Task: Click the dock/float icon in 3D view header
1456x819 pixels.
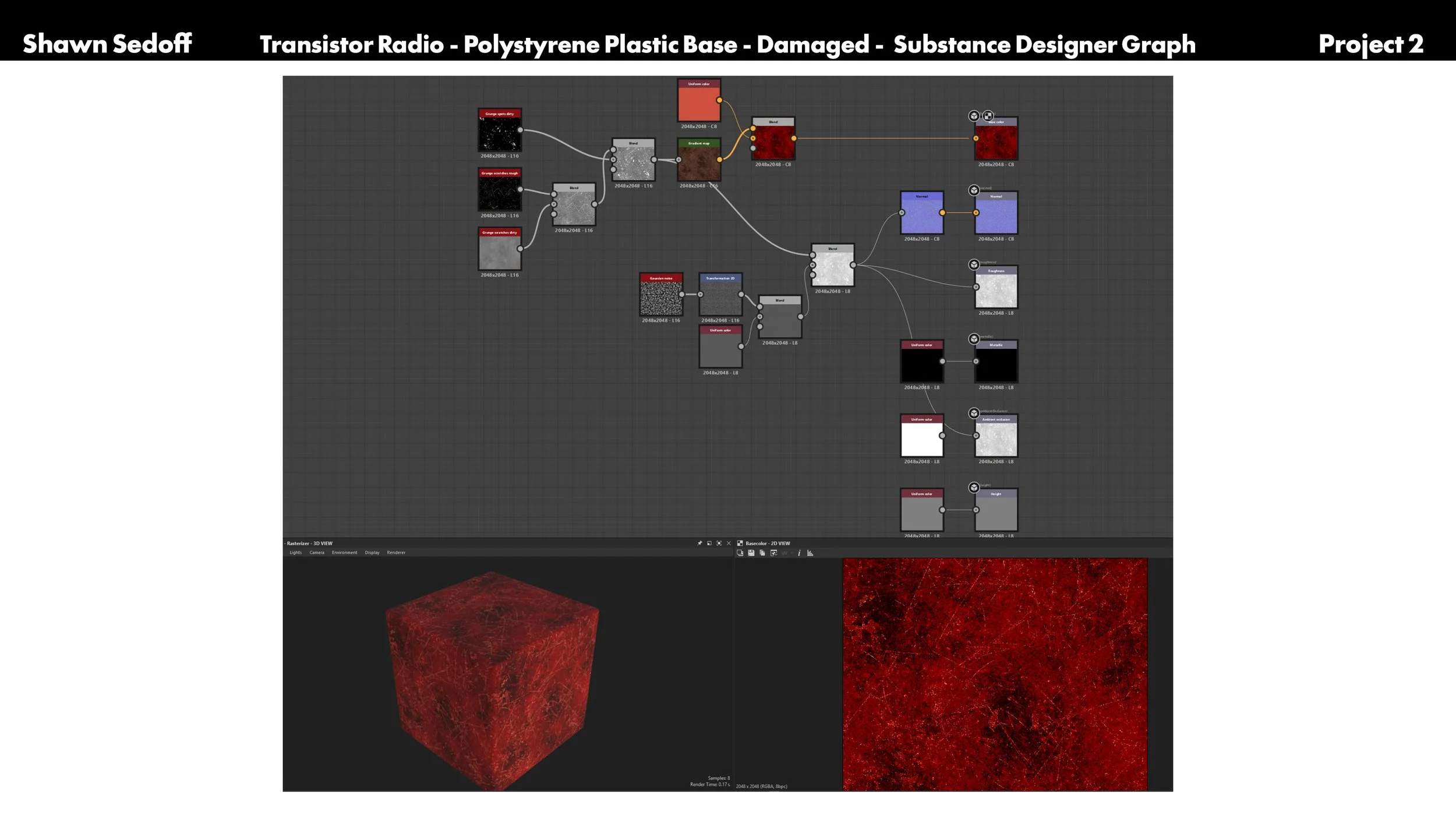Action: (x=709, y=543)
